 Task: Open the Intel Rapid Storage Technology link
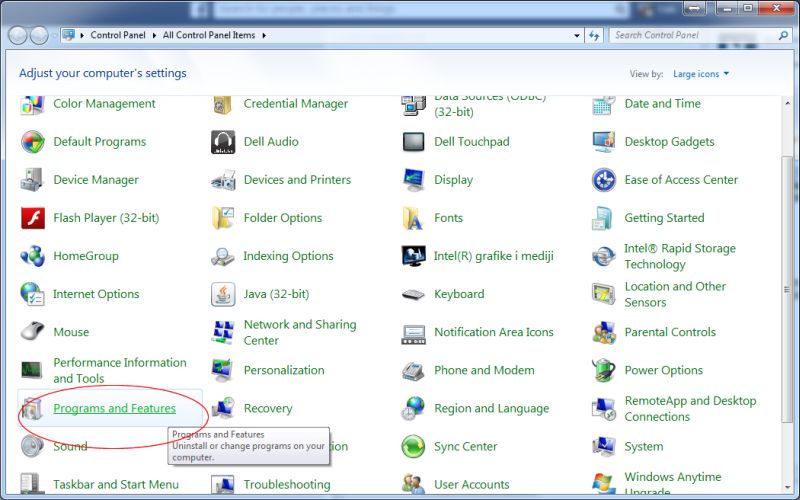(680, 256)
